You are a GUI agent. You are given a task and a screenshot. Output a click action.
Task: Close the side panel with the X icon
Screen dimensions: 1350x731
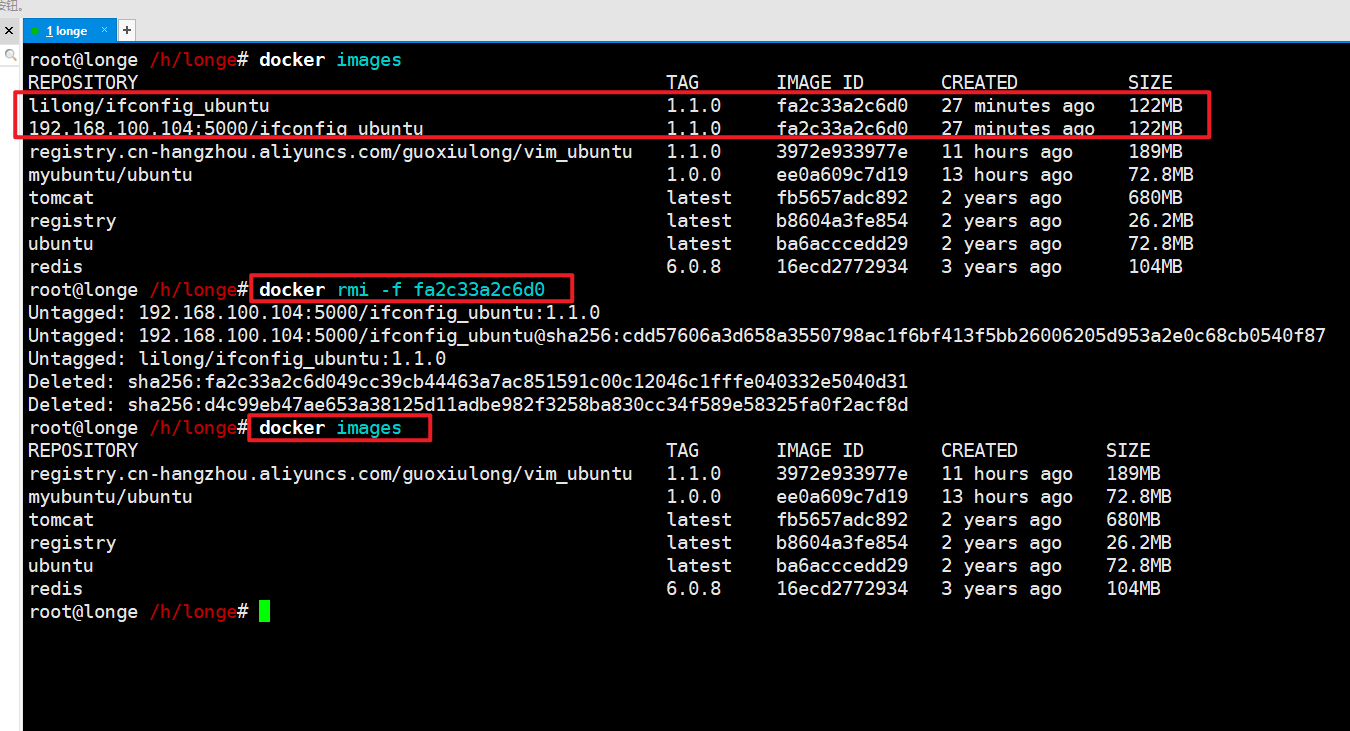9,31
